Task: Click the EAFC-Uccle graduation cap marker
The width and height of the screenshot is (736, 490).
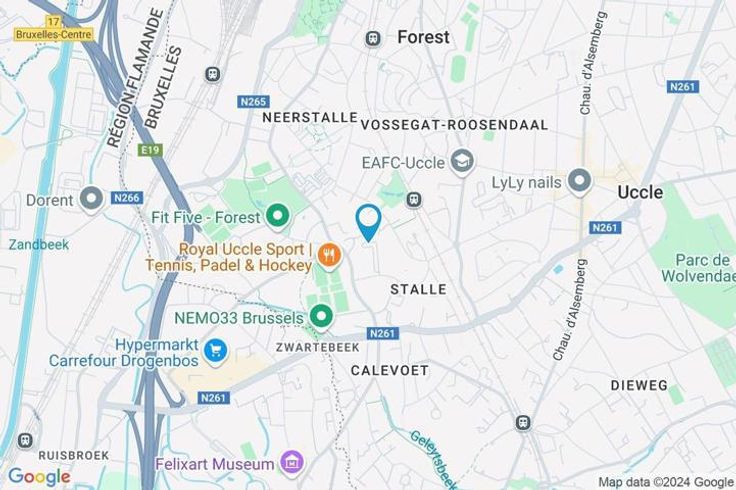Action: pyautogui.click(x=462, y=162)
